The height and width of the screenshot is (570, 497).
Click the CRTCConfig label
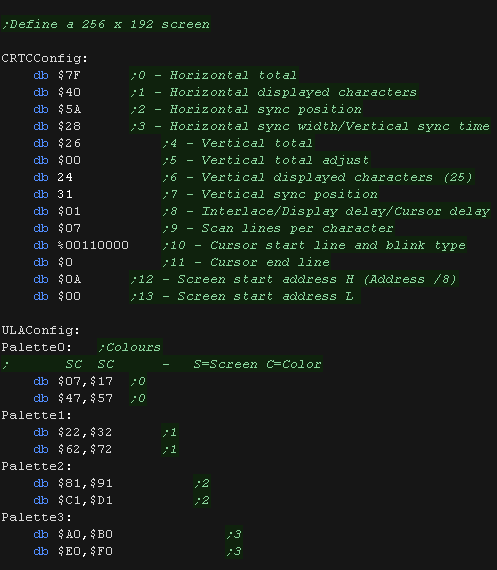pyautogui.click(x=44, y=58)
